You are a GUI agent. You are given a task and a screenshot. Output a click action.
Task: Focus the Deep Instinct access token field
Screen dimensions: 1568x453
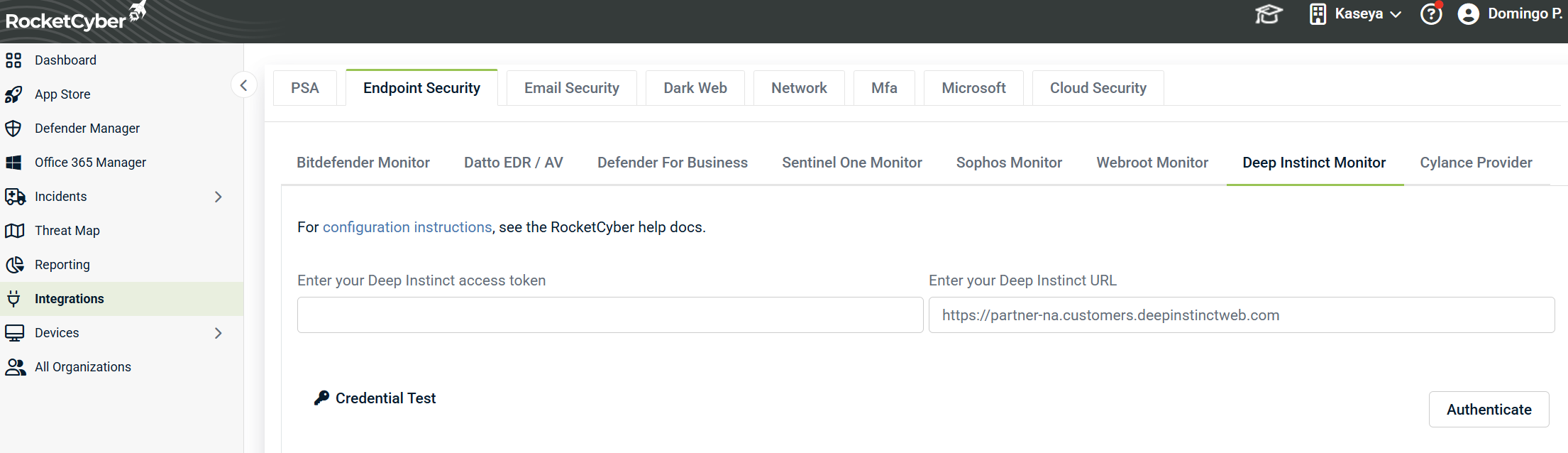click(x=609, y=315)
